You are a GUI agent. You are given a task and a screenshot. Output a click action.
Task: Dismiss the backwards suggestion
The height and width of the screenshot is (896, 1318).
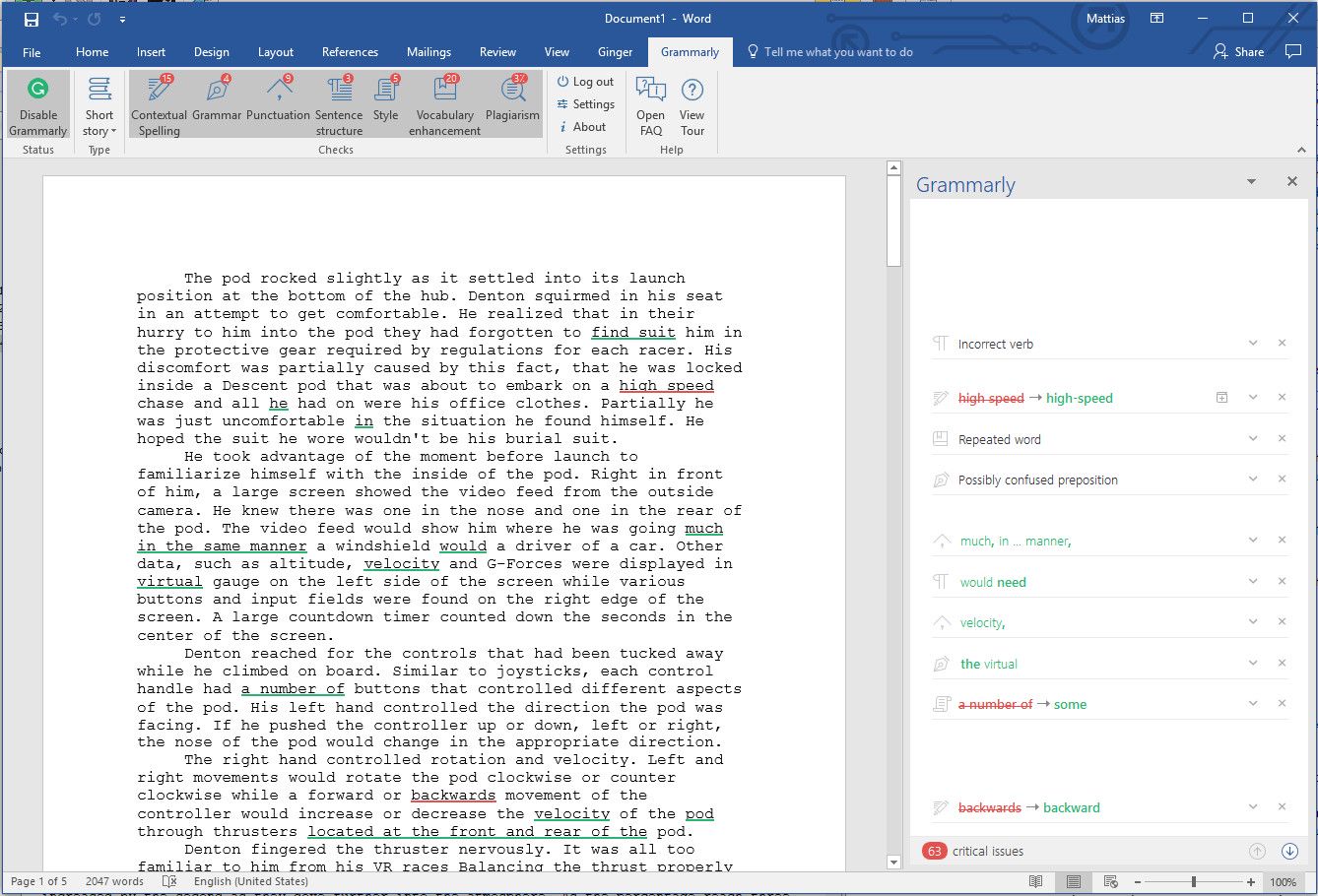coord(1282,806)
